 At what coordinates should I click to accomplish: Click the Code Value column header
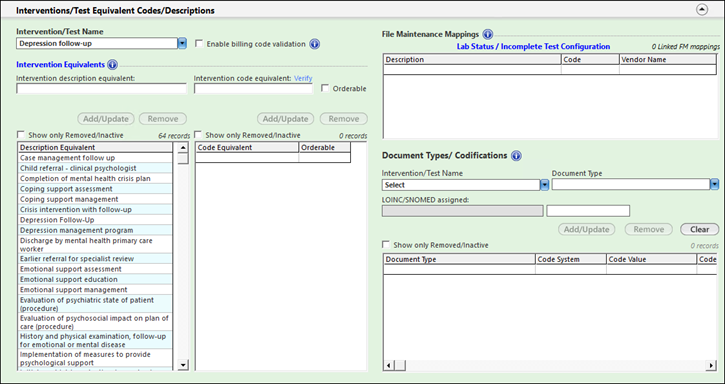651,260
